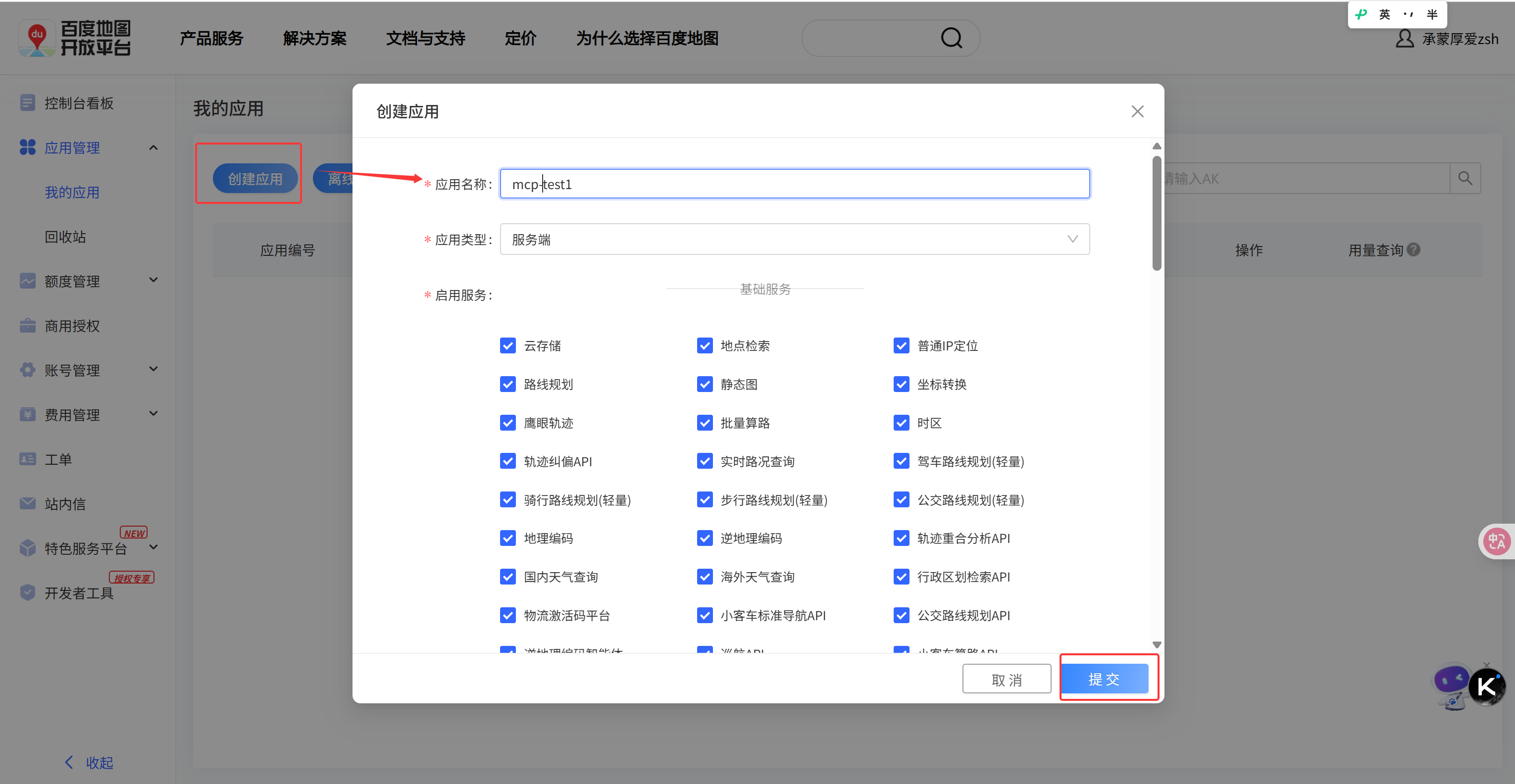Click the 取消 cancel button
This screenshot has height=784, width=1515.
click(x=1006, y=679)
